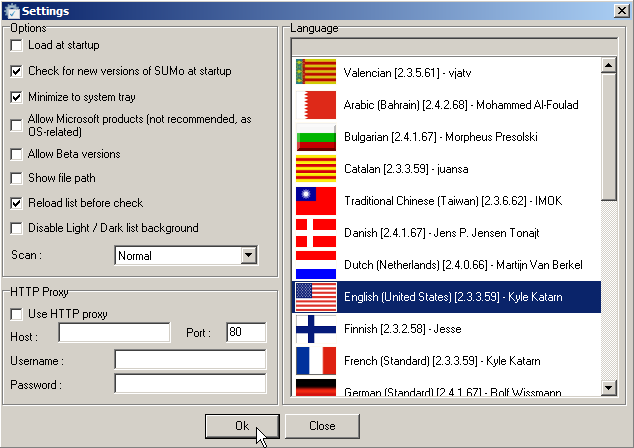Viewport: 634px width, 448px height.
Task: Select Danish - Jens P. Jensen Tonajt
Action: coord(446,233)
